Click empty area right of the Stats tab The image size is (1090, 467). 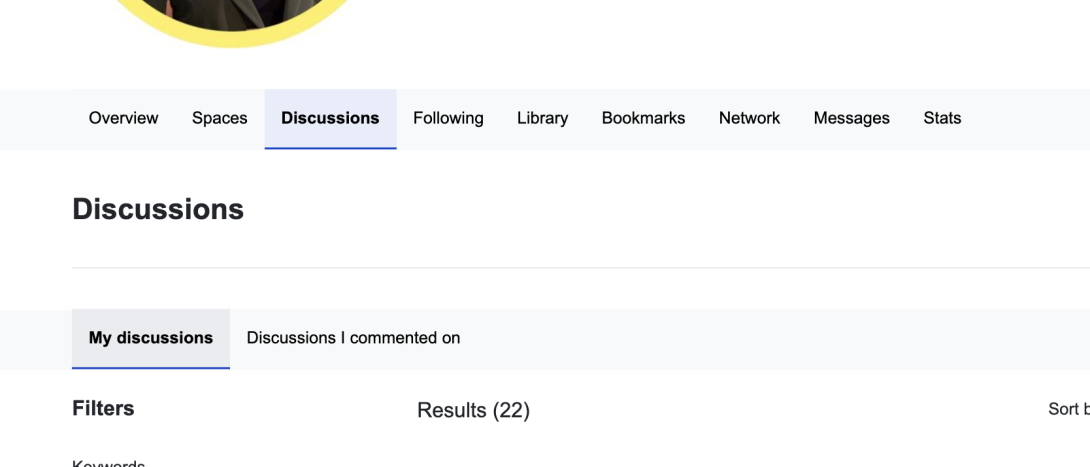tap(1030, 118)
